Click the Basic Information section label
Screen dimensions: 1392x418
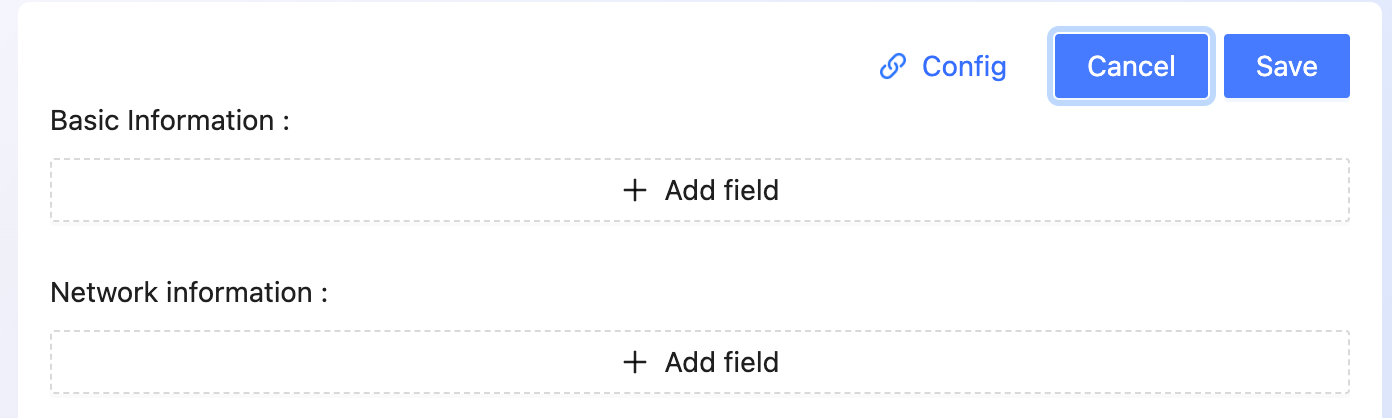(170, 121)
